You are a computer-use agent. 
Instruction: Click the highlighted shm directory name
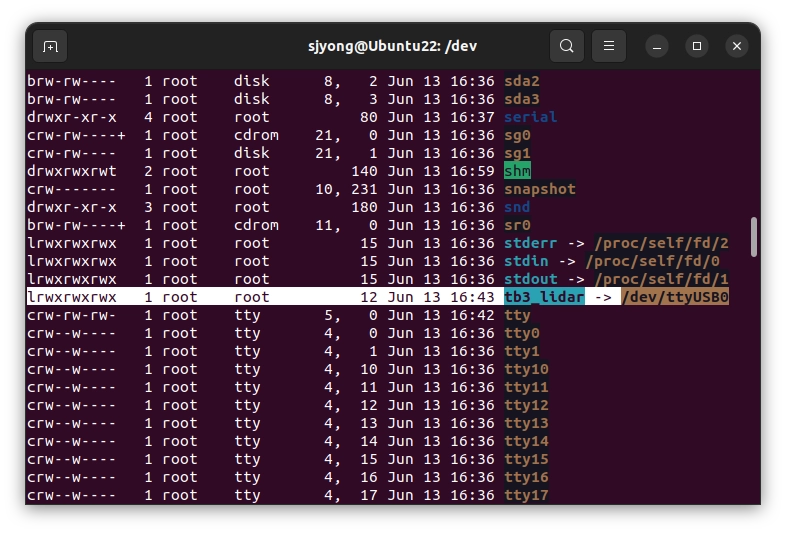coord(517,171)
